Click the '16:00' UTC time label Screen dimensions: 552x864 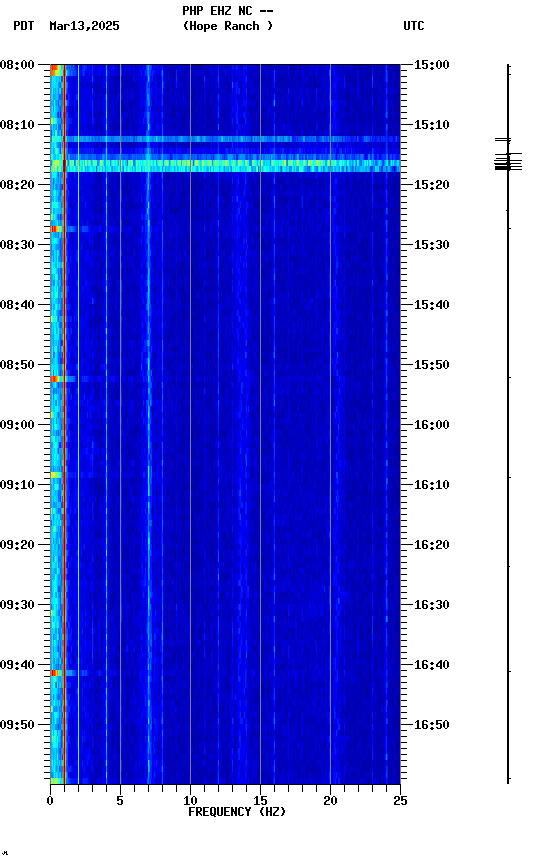(x=431, y=425)
